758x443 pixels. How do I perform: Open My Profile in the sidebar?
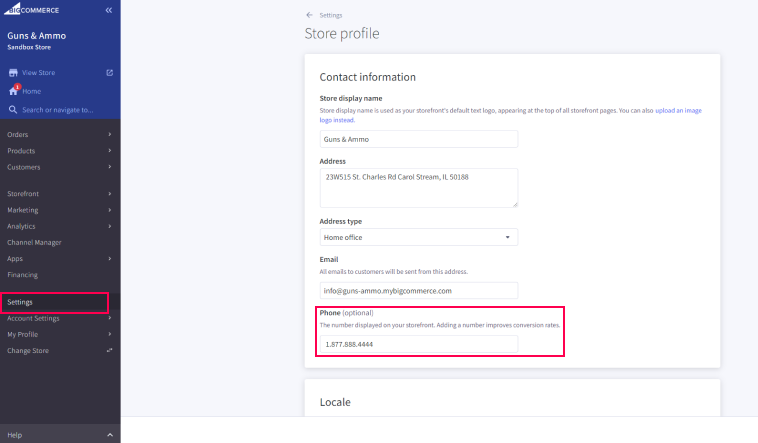coord(23,334)
